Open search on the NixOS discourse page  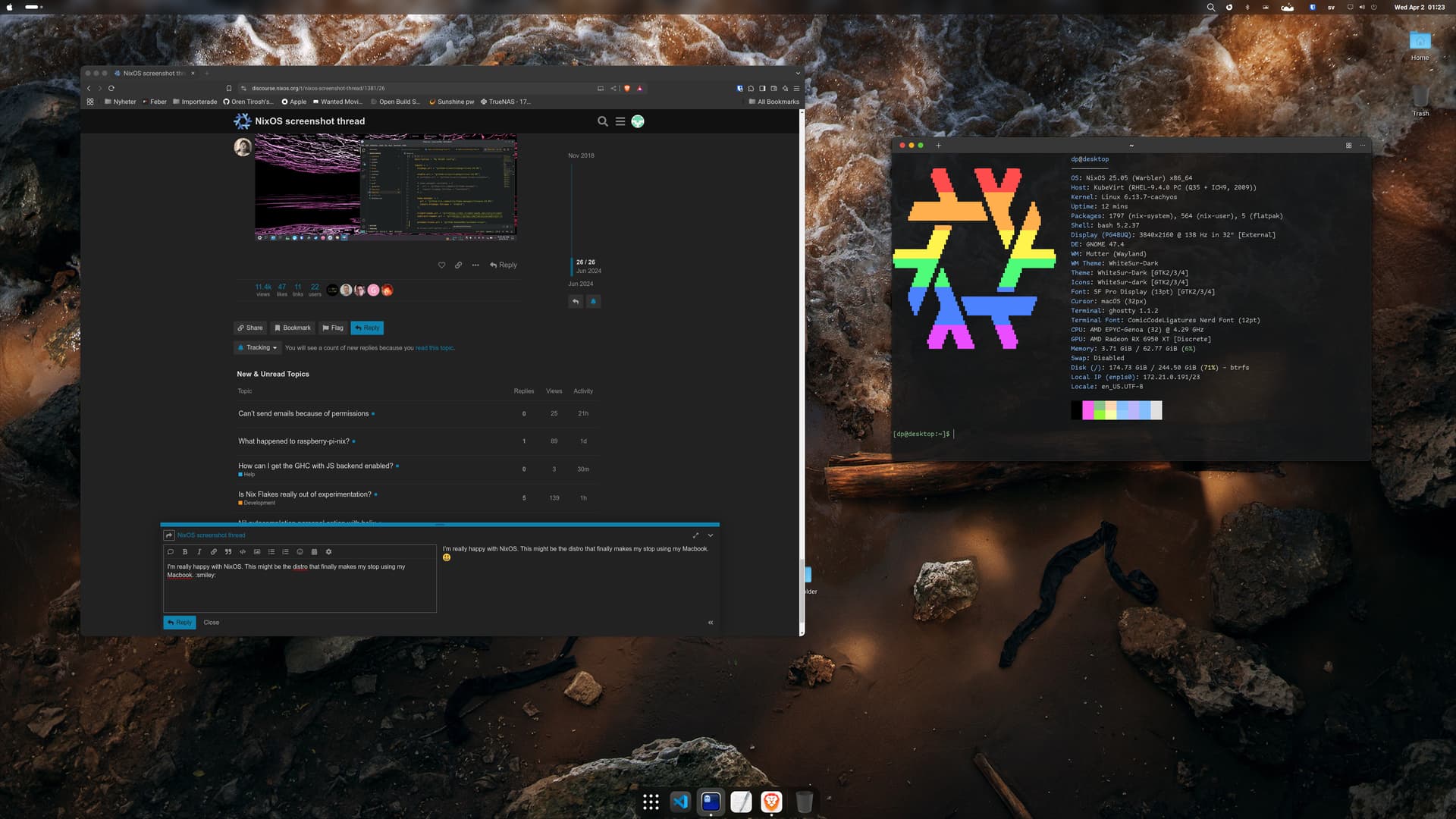click(x=602, y=121)
